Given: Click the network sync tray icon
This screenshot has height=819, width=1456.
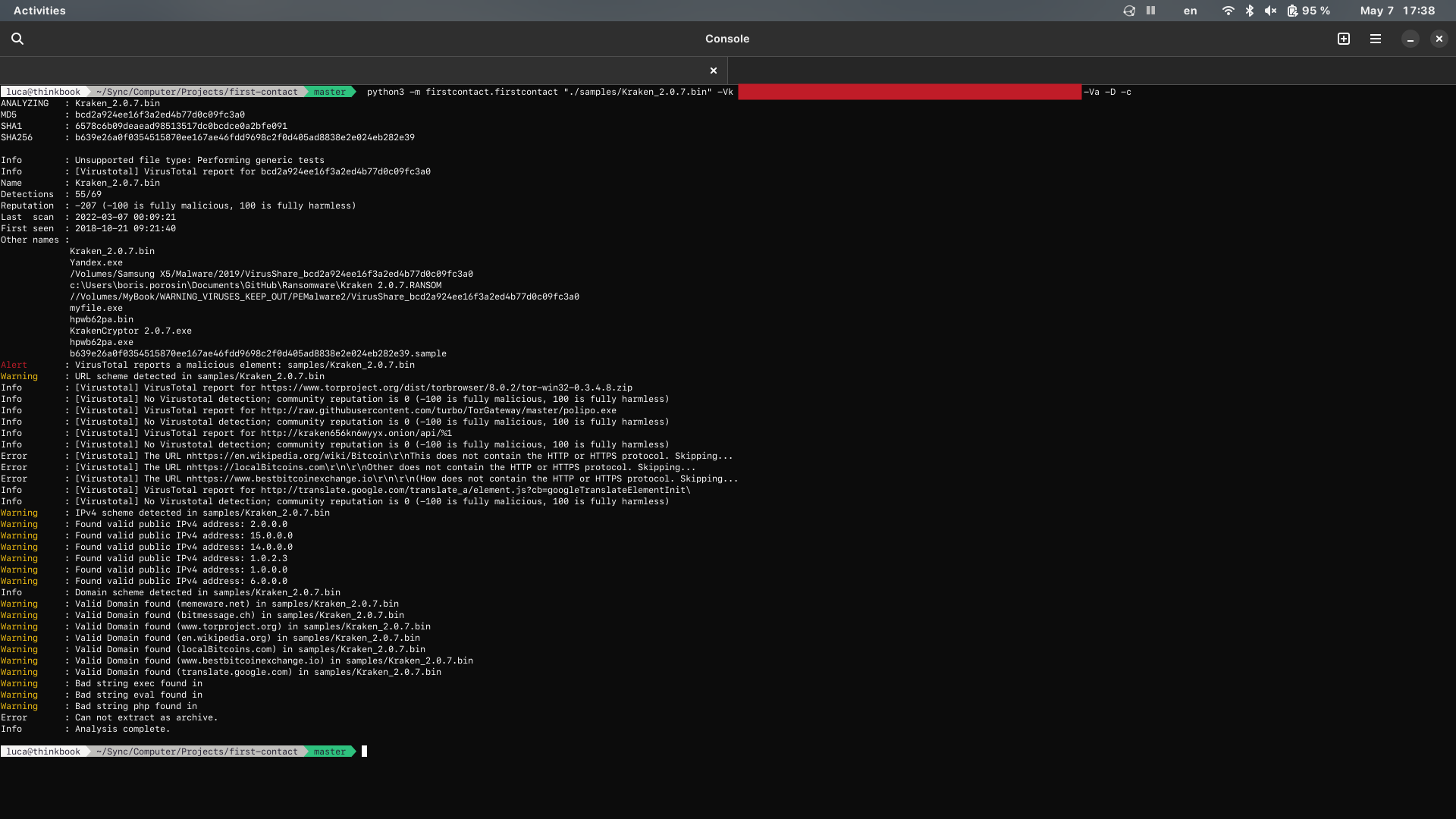Looking at the screenshot, I should [1128, 11].
